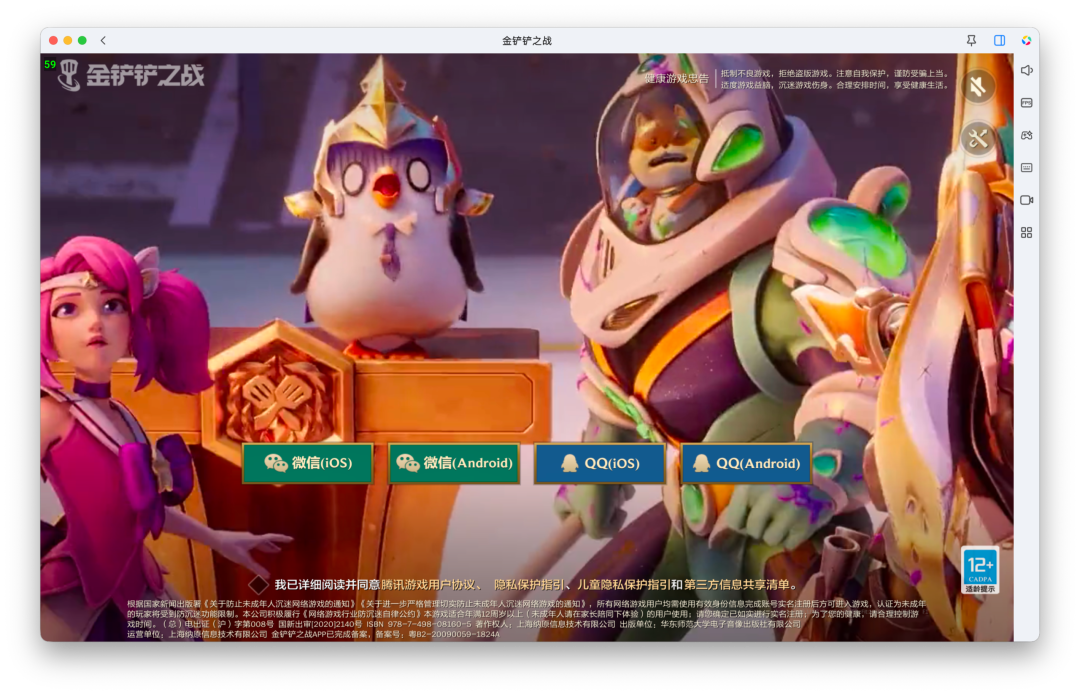This screenshot has width=1080, height=695.
Task: Toggle the blue sidebar panel icon
Action: click(999, 41)
